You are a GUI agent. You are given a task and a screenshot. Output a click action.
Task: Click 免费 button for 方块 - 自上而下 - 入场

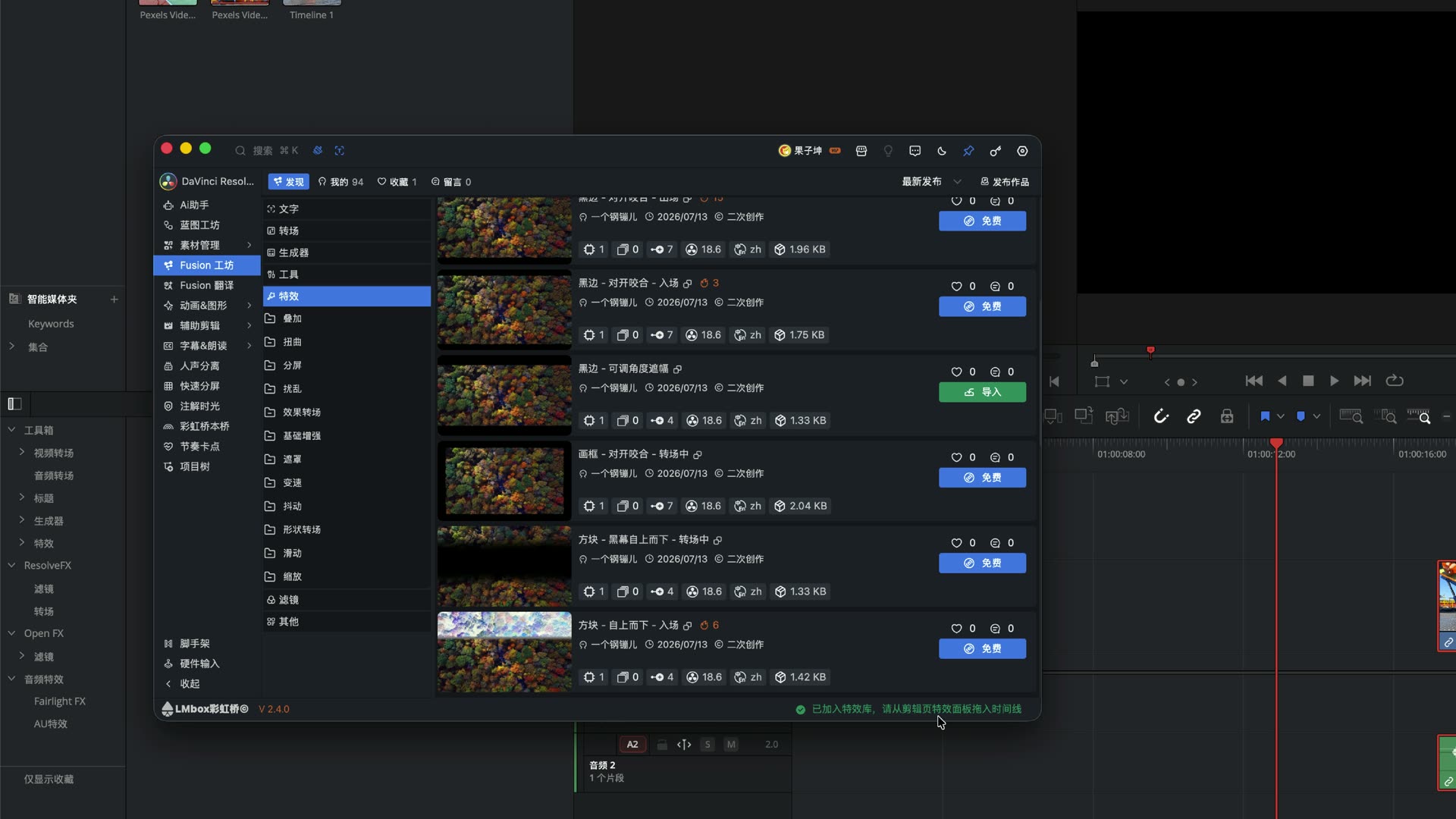tap(982, 649)
